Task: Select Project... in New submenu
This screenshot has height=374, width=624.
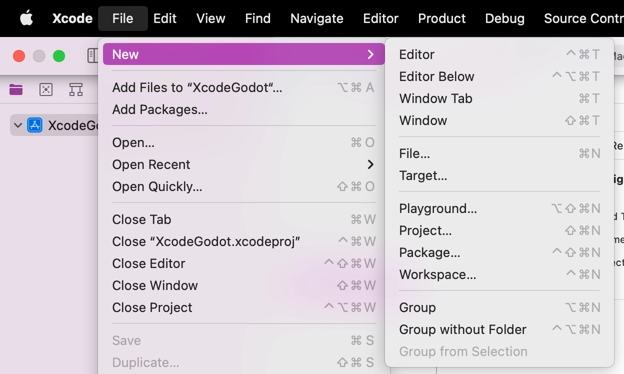Action: coord(499,230)
